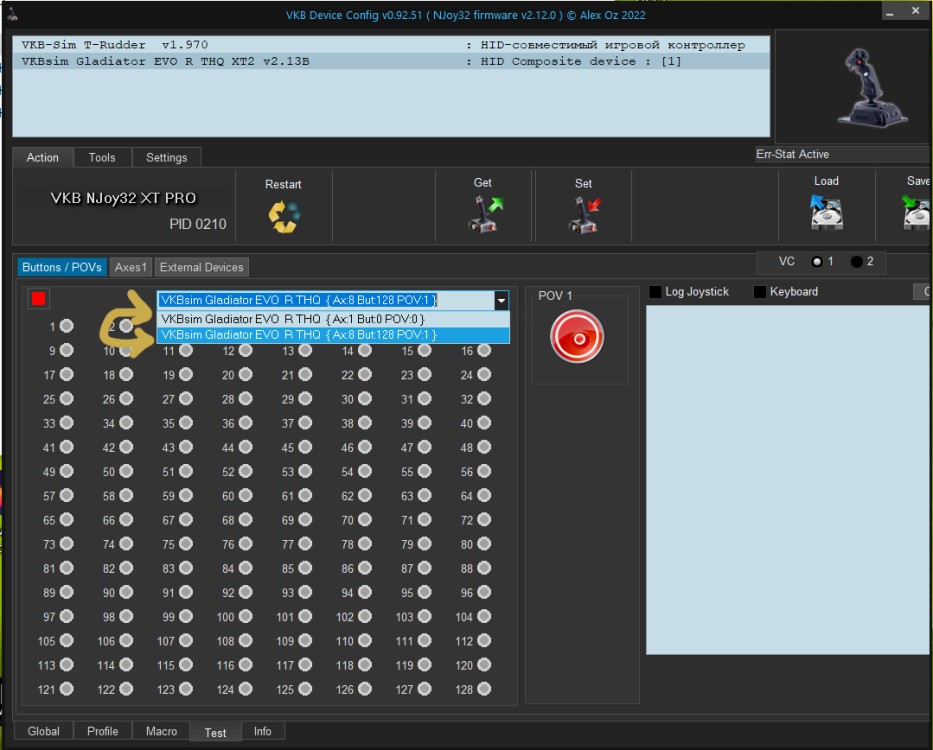Open the Macro bottom tab

pyautogui.click(x=161, y=731)
